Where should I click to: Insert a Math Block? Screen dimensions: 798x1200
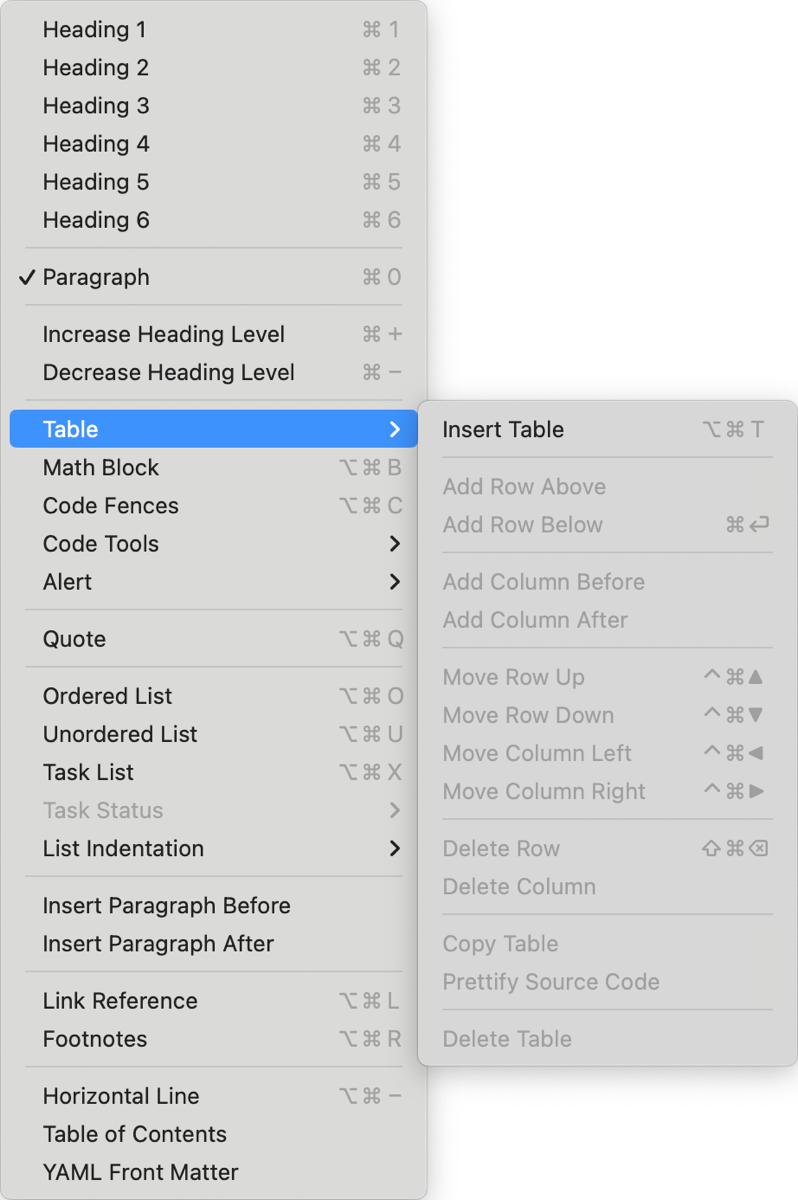pos(101,468)
